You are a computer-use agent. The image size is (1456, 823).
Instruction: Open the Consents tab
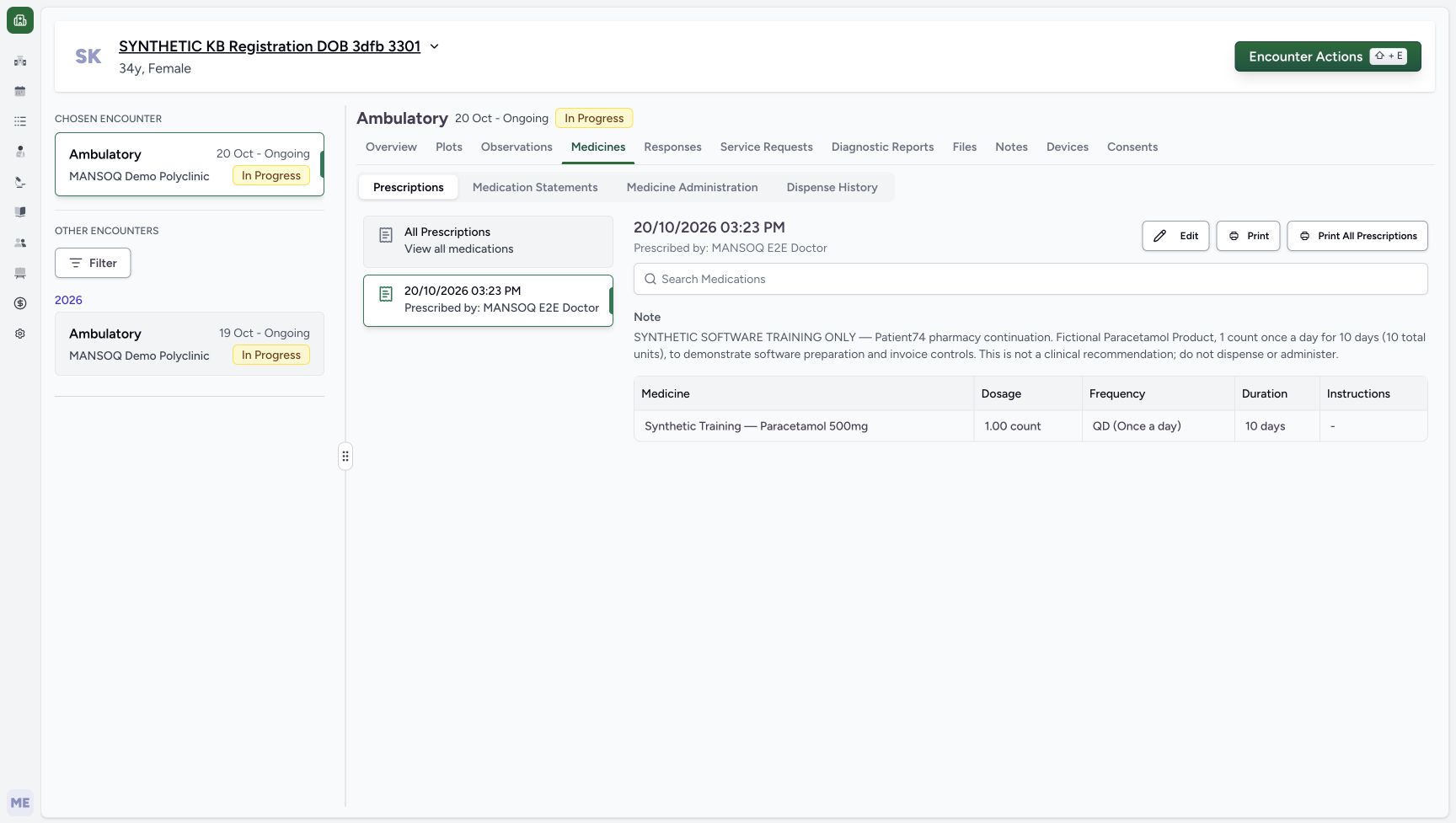click(1132, 147)
